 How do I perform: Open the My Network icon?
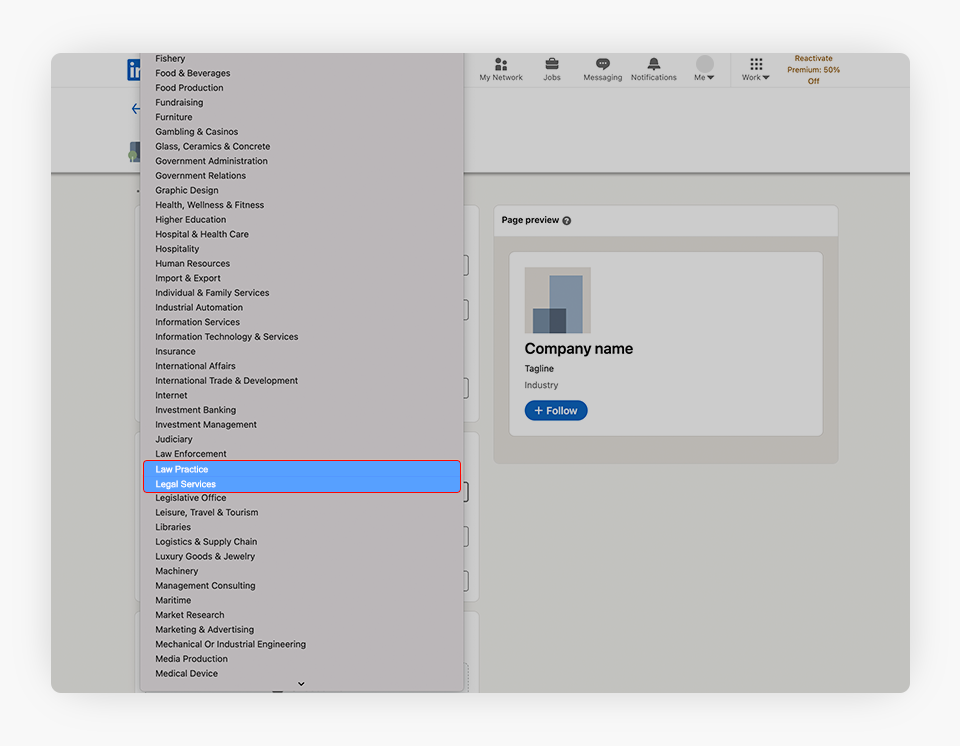[x=501, y=64]
